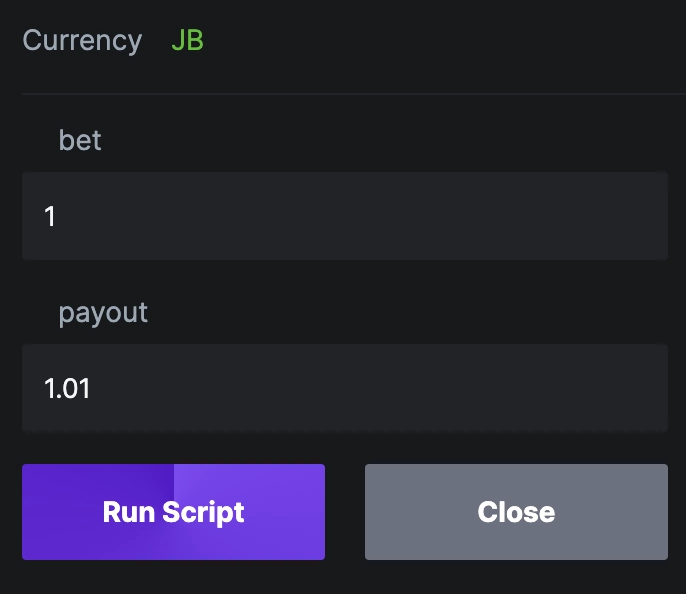Focus the payout input field
Viewport: 686px width, 594px height.
coord(344,388)
